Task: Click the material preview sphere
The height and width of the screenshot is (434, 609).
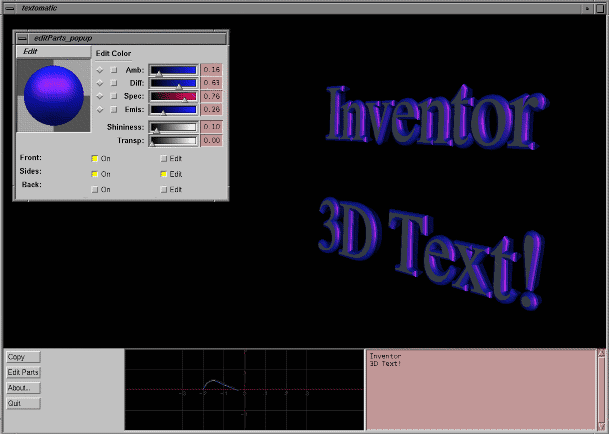Action: tap(54, 96)
